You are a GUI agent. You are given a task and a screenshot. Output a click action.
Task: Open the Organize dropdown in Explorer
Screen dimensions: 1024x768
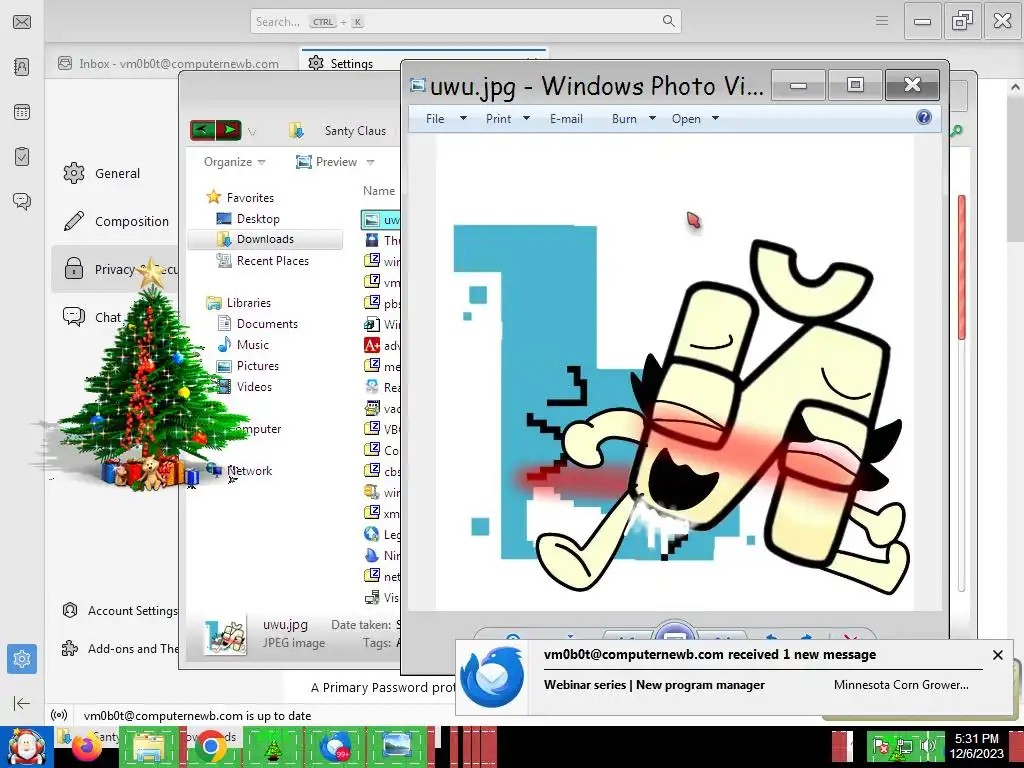click(234, 162)
